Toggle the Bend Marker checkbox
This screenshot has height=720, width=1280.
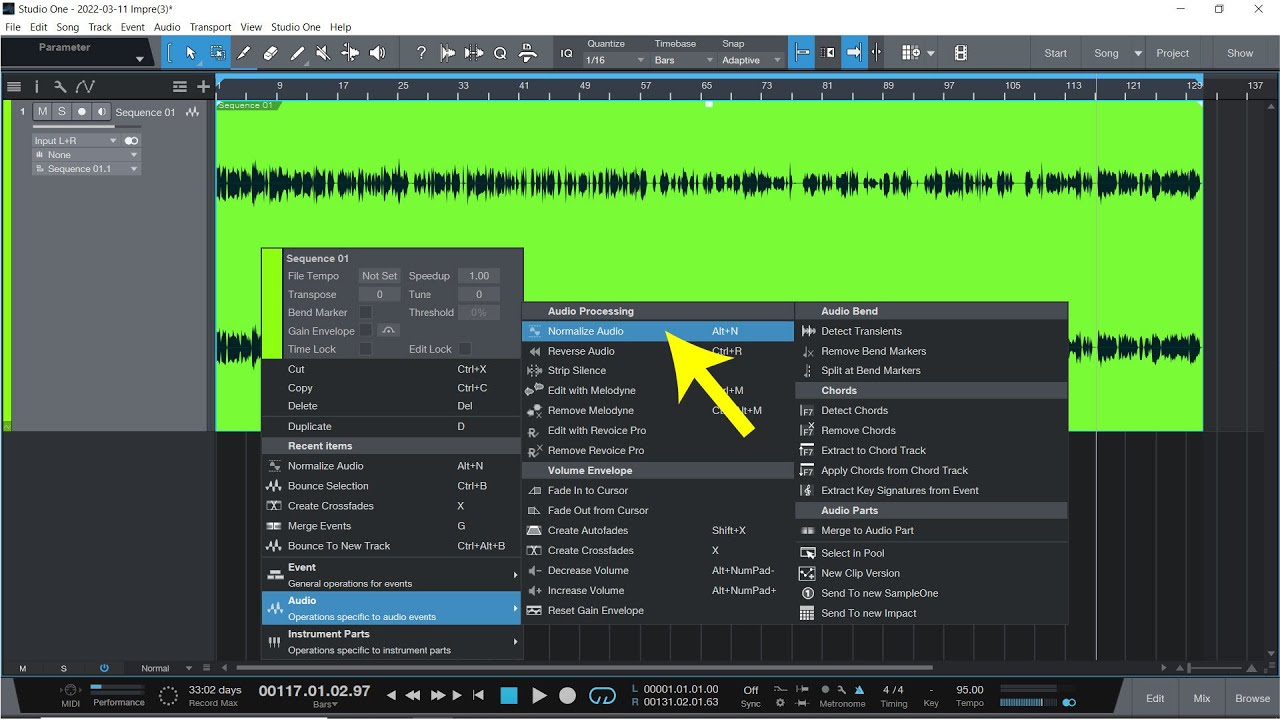366,313
